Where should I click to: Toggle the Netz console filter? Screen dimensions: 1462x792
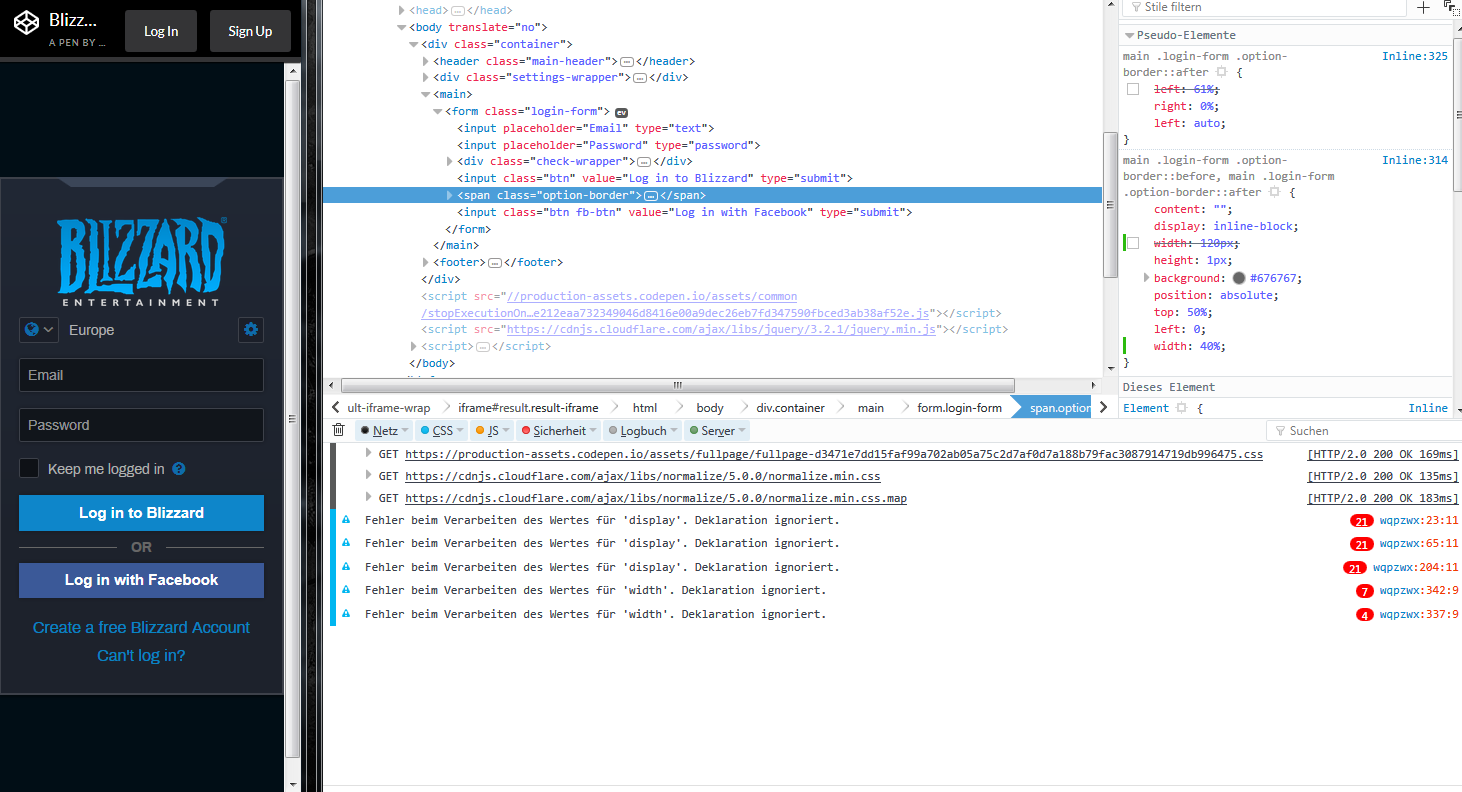pyautogui.click(x=385, y=431)
